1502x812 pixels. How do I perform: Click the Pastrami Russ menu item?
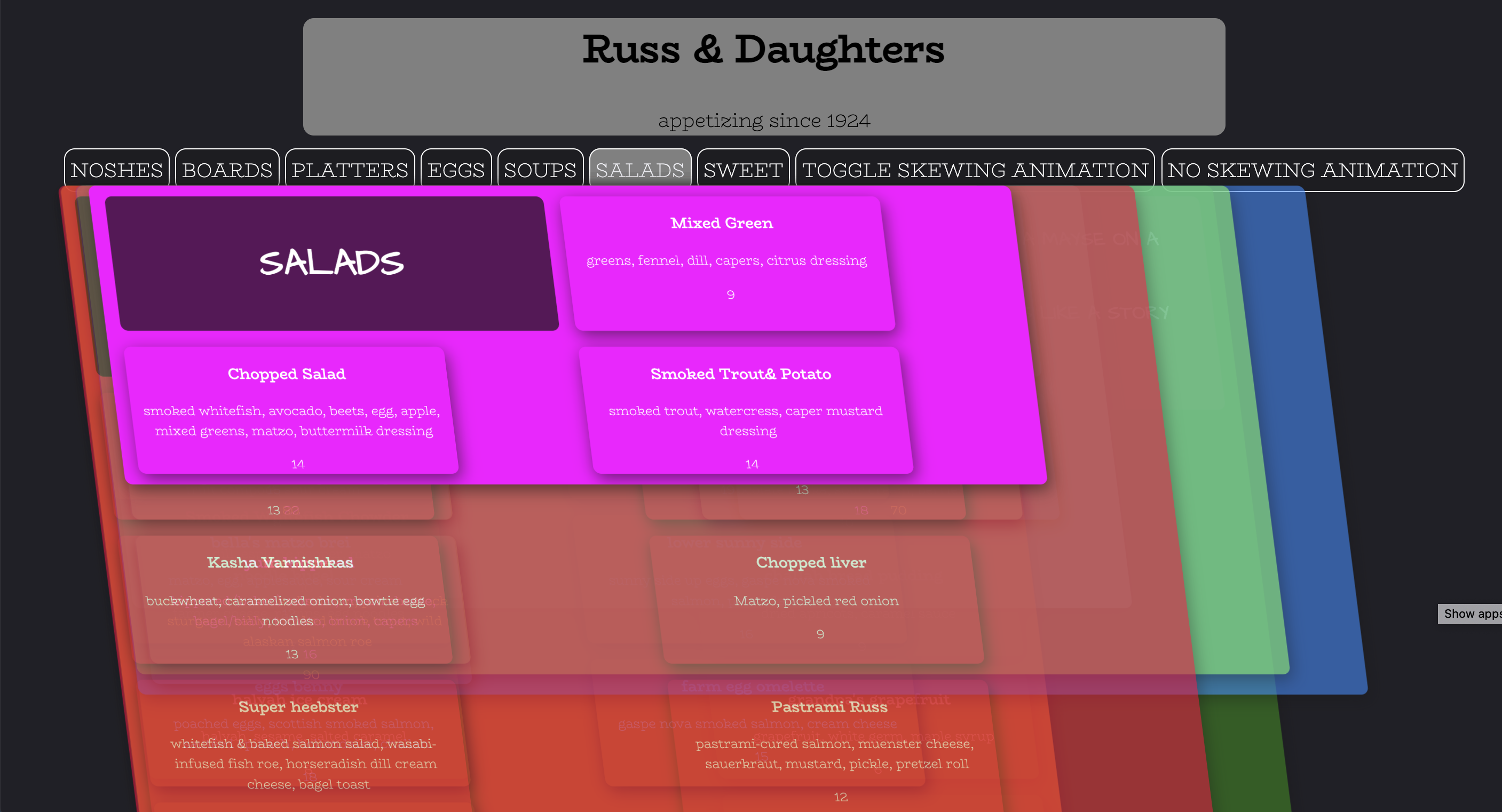(x=829, y=707)
